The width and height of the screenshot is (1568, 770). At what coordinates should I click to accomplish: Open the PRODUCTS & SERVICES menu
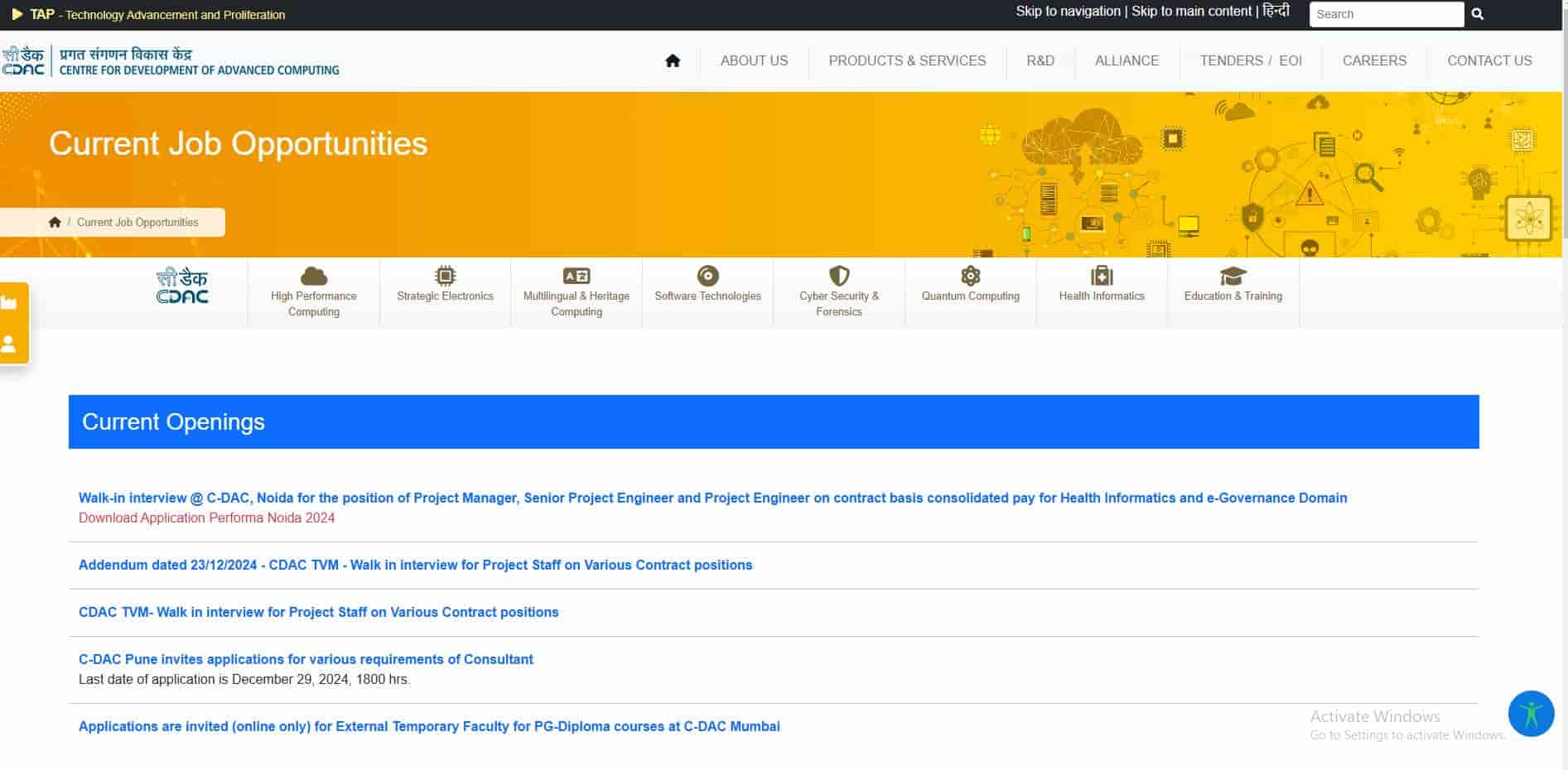(x=907, y=60)
